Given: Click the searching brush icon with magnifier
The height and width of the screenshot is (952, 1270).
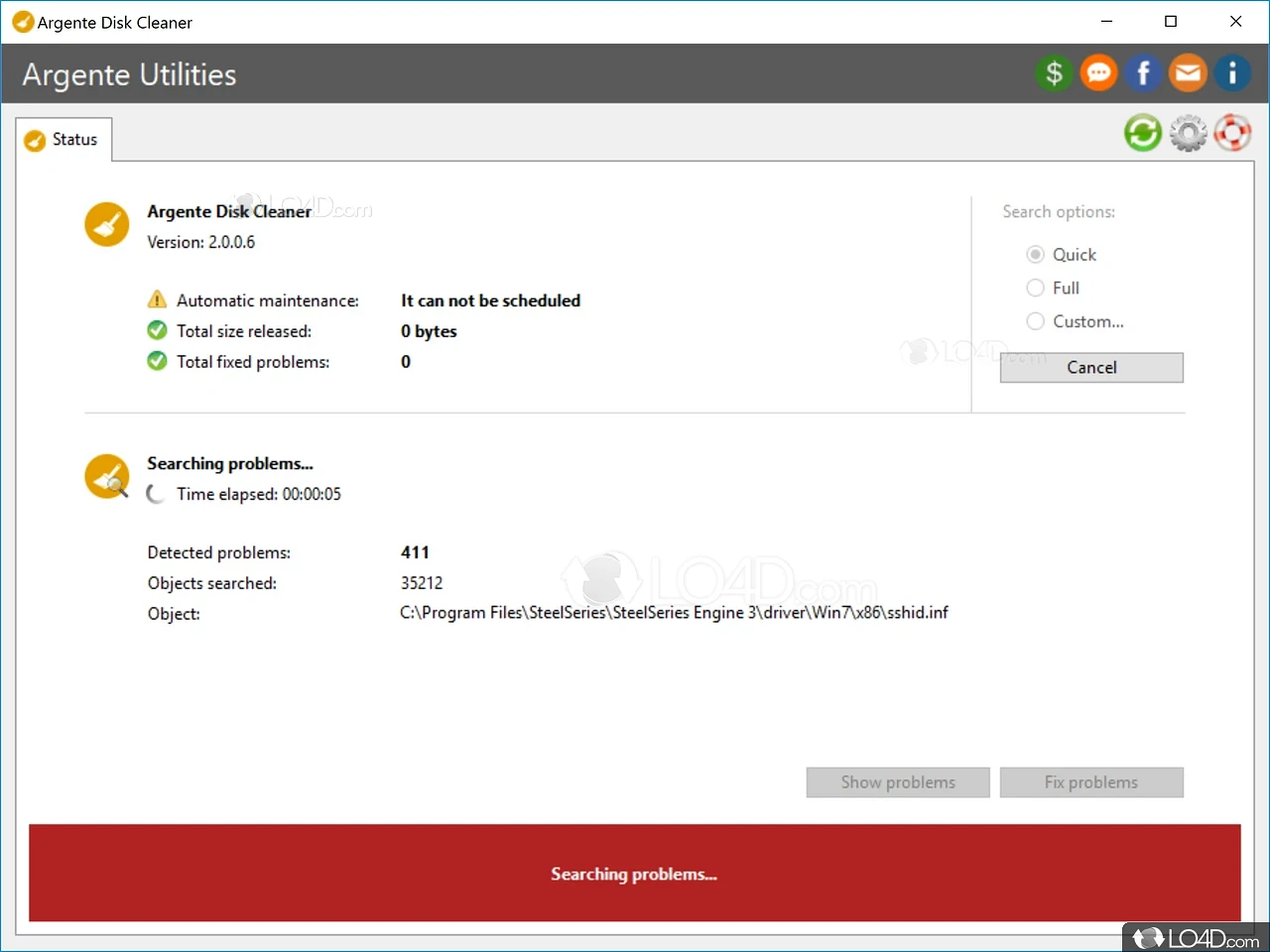Looking at the screenshot, I should tap(106, 476).
